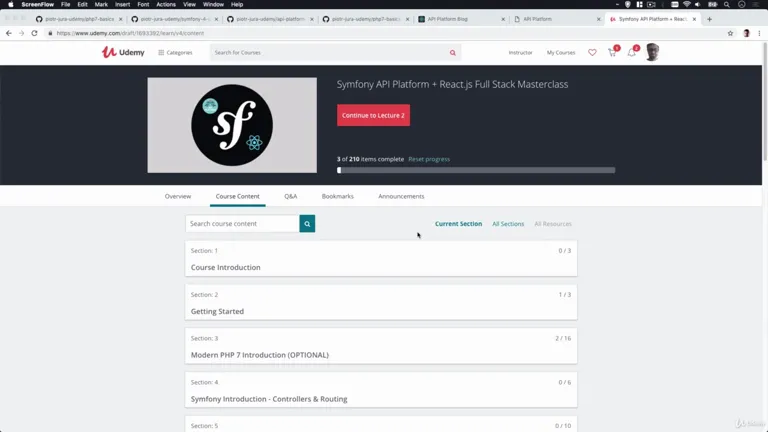Open the browser profile avatar icon
The width and height of the screenshot is (768, 432).
pyautogui.click(x=746, y=33)
